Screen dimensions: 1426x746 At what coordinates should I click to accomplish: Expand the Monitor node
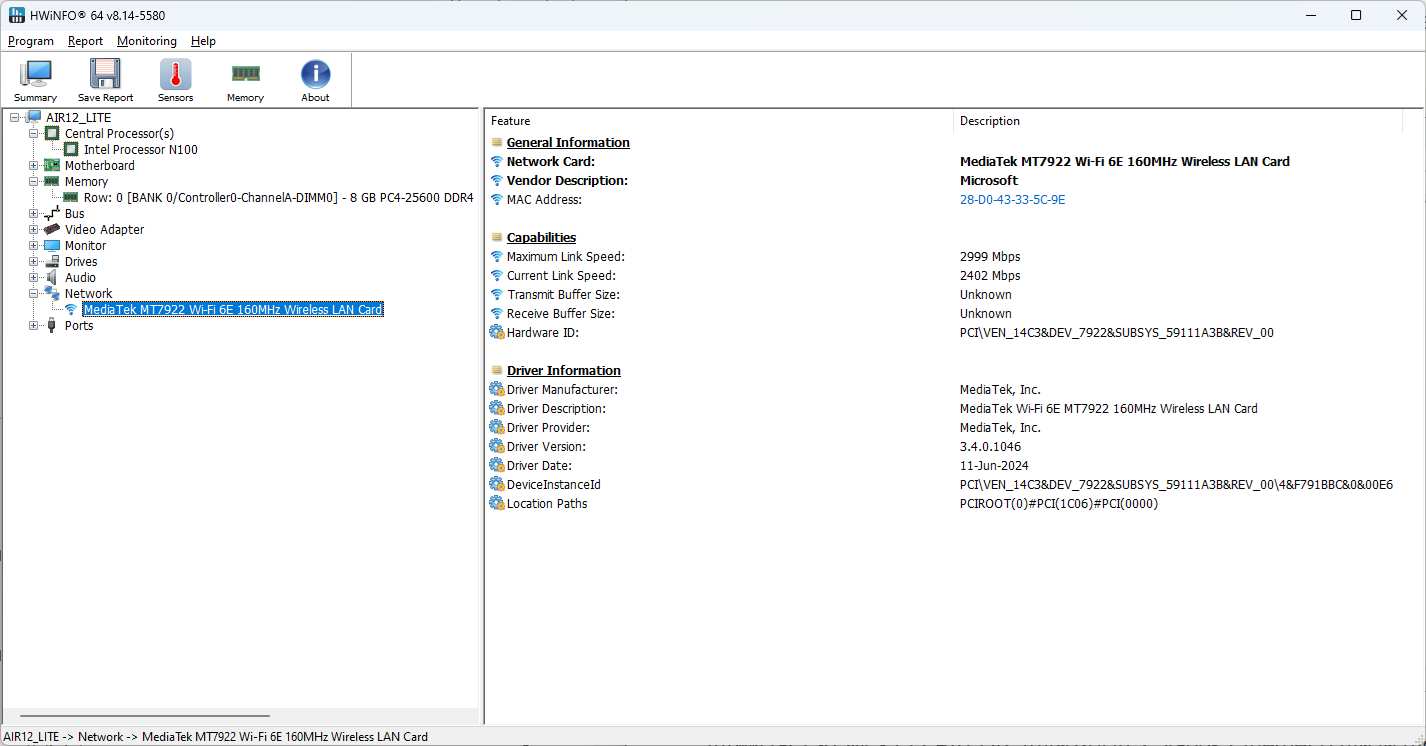click(34, 246)
